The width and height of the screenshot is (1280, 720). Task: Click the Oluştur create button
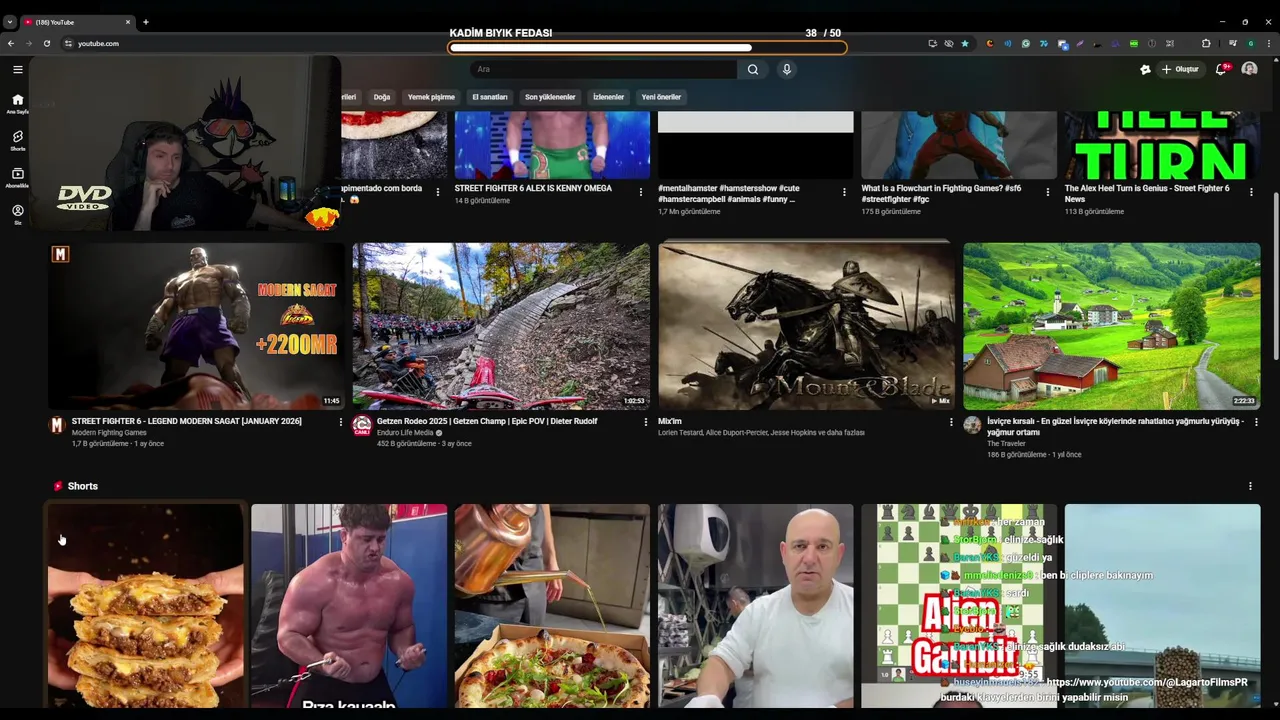(1181, 69)
